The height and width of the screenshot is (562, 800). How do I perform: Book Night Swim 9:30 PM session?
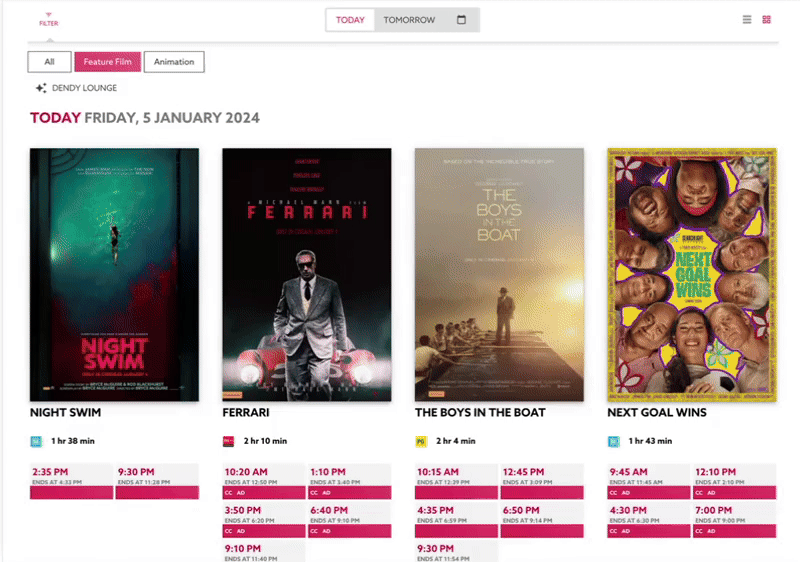pos(157,481)
